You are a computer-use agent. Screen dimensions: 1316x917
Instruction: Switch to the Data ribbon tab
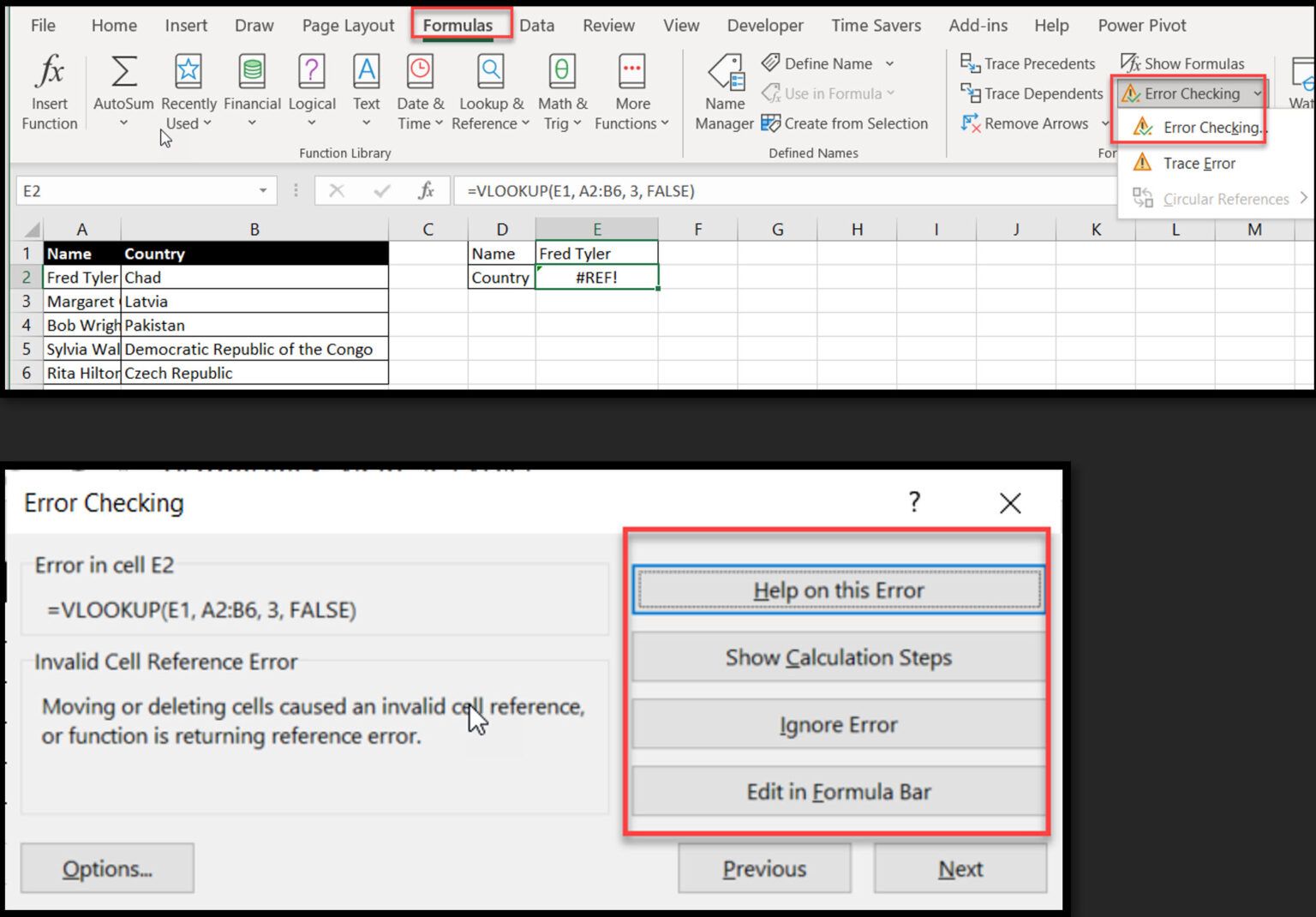pos(537,25)
